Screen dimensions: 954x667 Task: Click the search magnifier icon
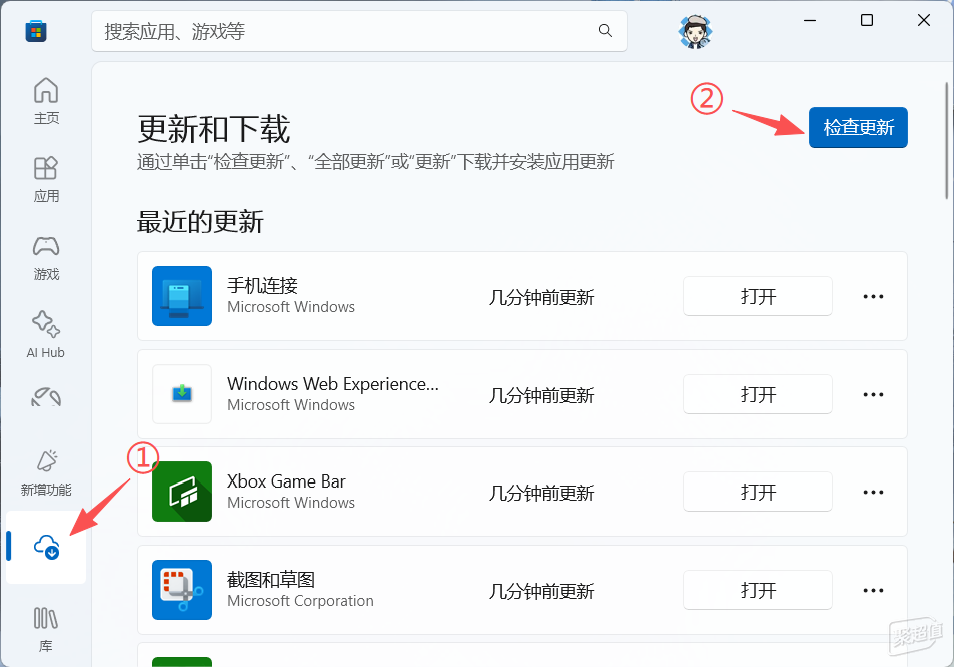point(605,31)
